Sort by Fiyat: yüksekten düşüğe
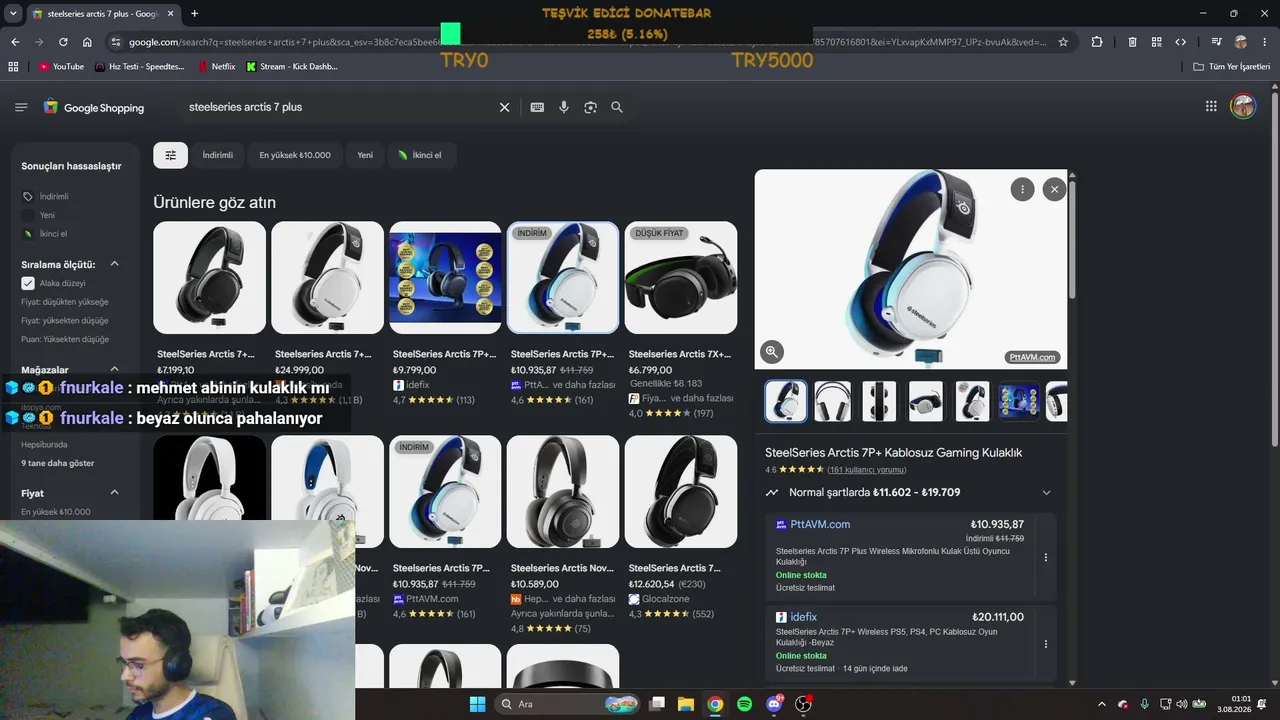The height and width of the screenshot is (720, 1280). (x=65, y=321)
